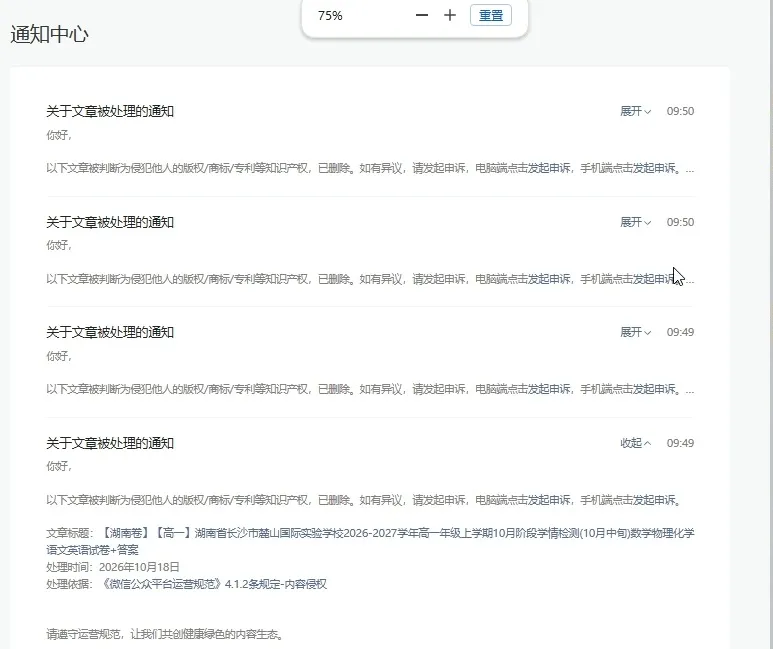Zoom out with the minus icon

(422, 15)
